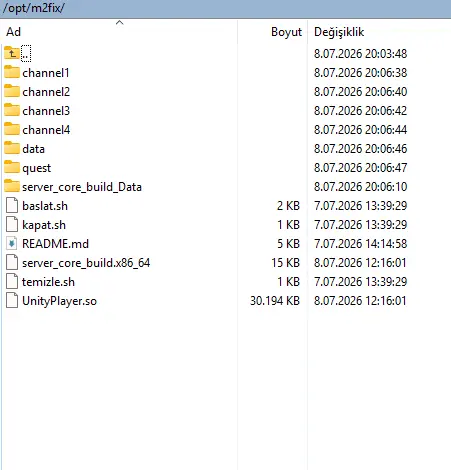Click the quest folder icon
The width and height of the screenshot is (451, 470).
(12, 167)
